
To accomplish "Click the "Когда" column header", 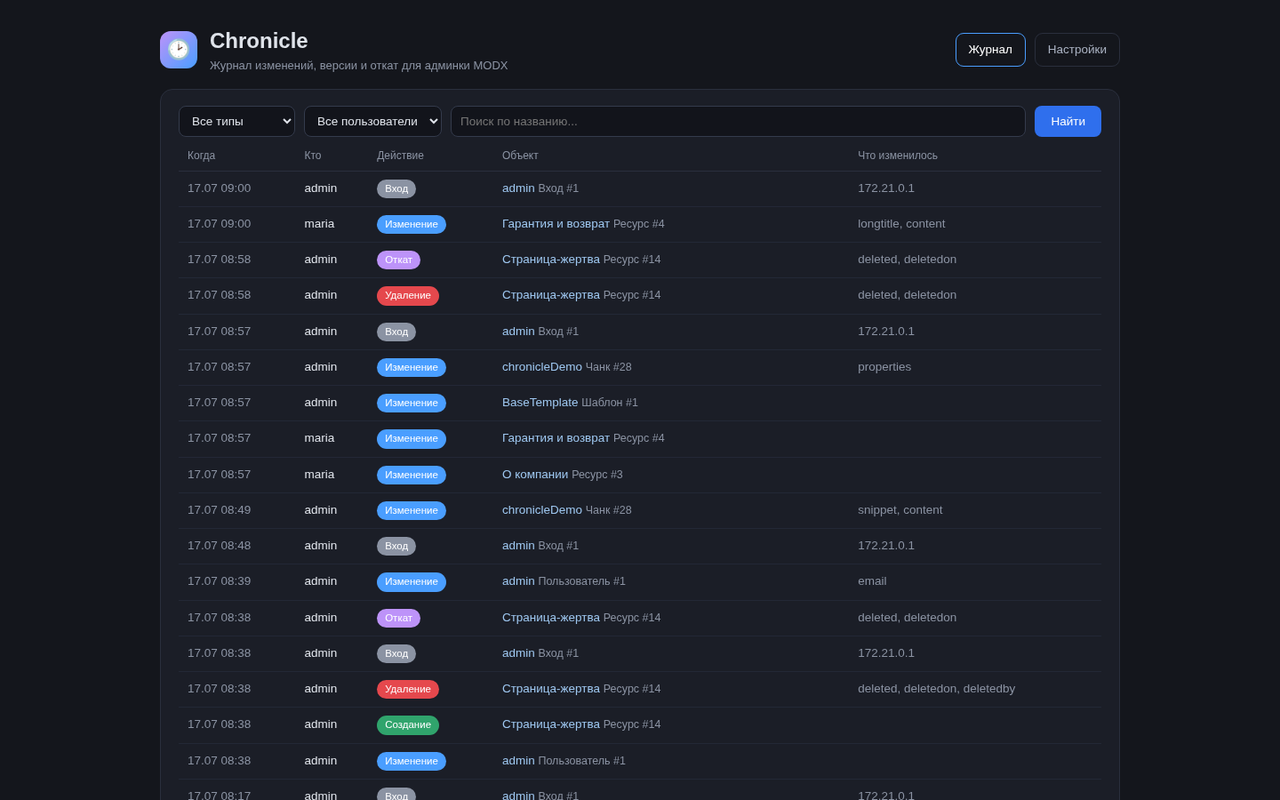I will pyautogui.click(x=201, y=155).
